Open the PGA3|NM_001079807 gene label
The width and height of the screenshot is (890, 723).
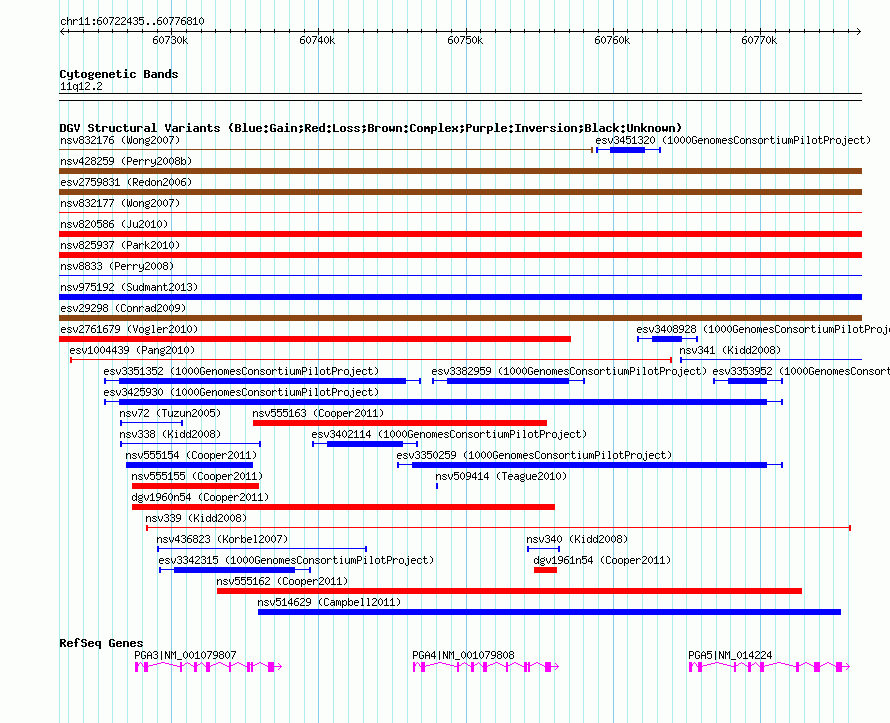[x=185, y=655]
